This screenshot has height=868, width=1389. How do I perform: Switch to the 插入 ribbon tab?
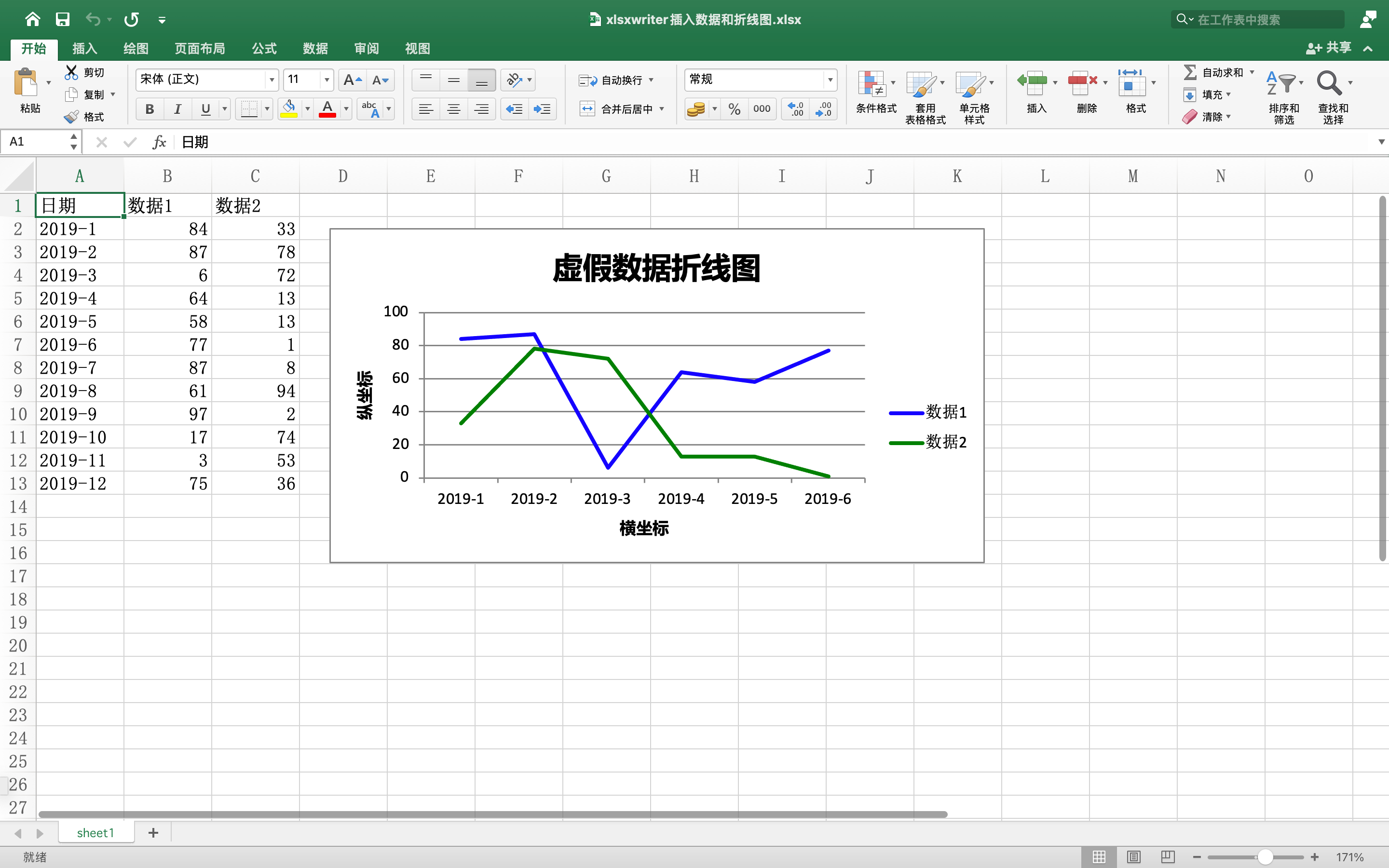pyautogui.click(x=84, y=49)
